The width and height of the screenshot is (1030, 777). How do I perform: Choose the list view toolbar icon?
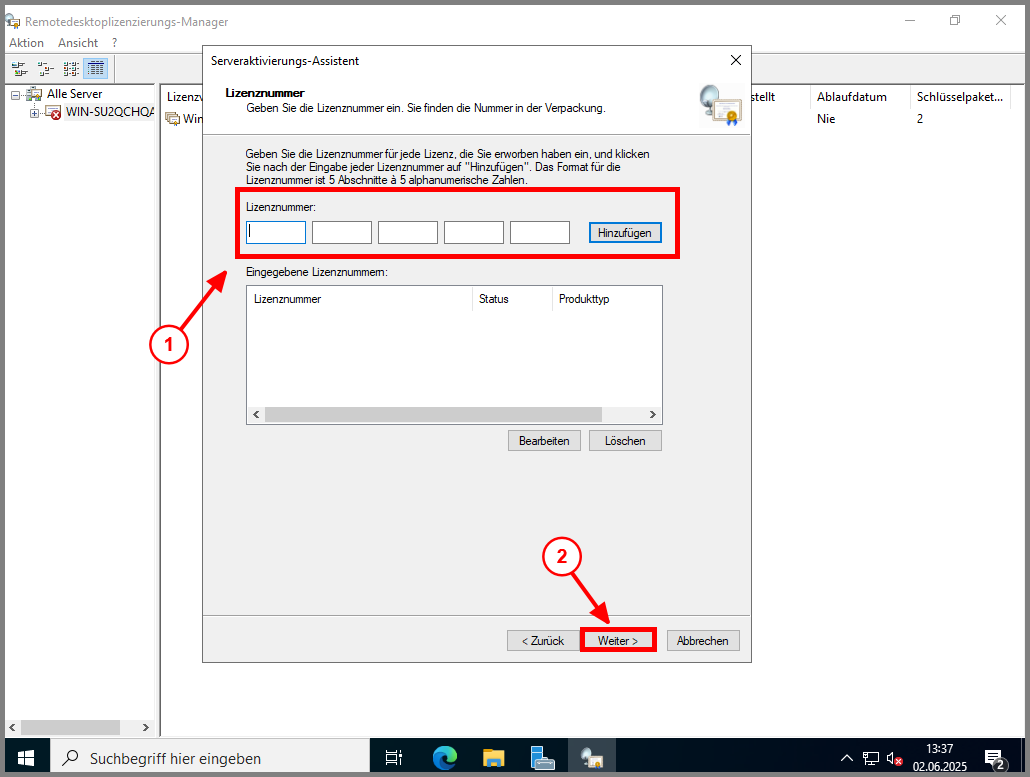coord(71,69)
